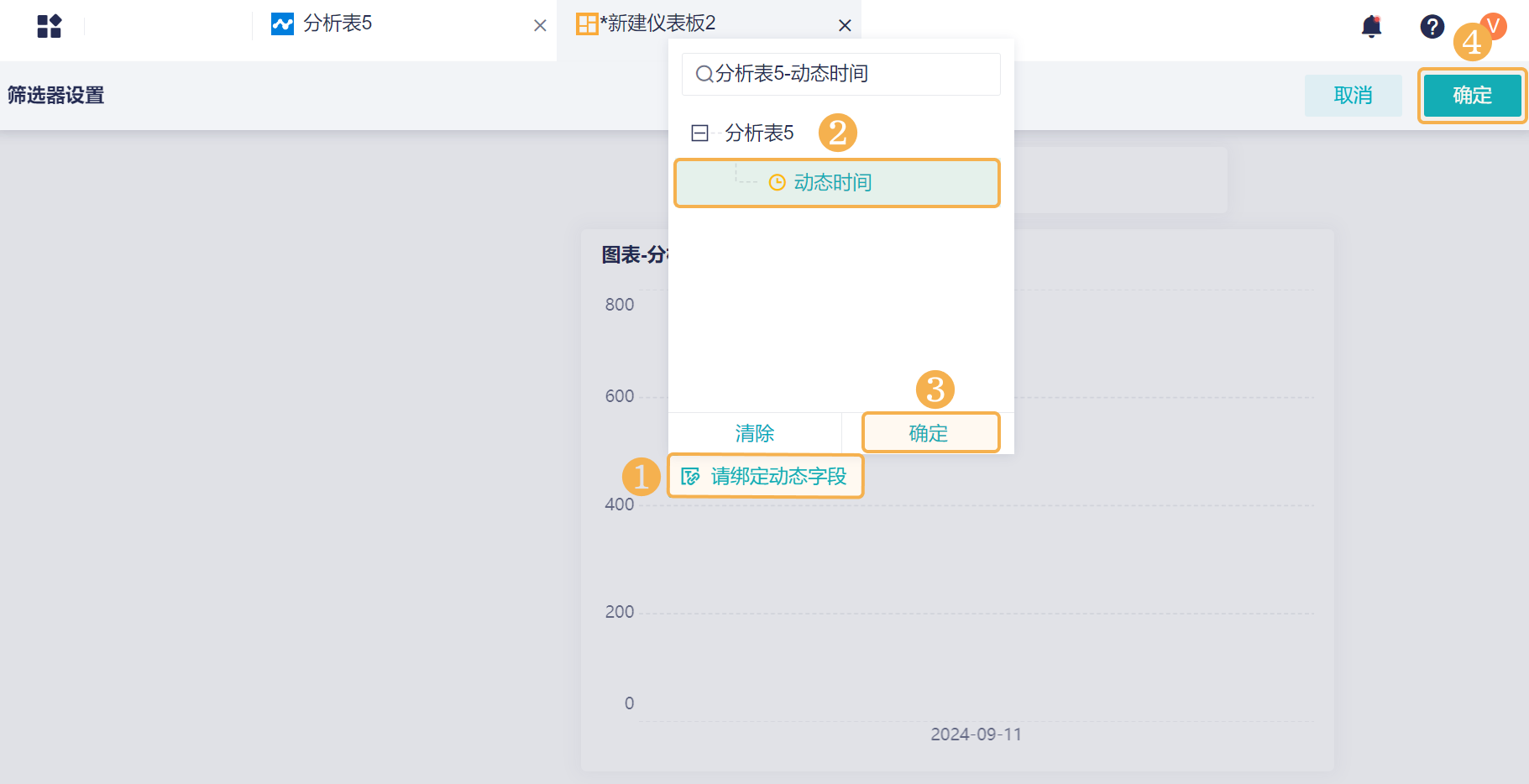Viewport: 1529px width, 784px height.
Task: Close the 新建仪表板2 tab
Action: pos(845,26)
